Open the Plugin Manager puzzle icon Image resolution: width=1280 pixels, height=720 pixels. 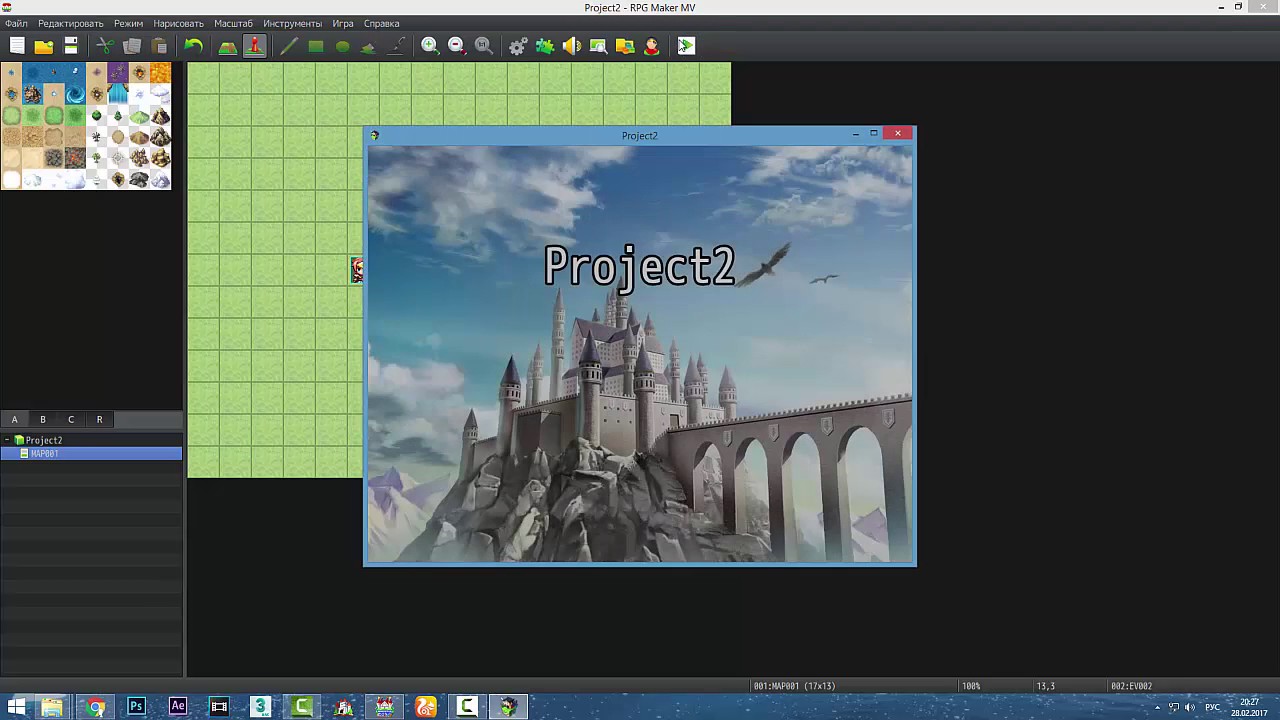545,46
